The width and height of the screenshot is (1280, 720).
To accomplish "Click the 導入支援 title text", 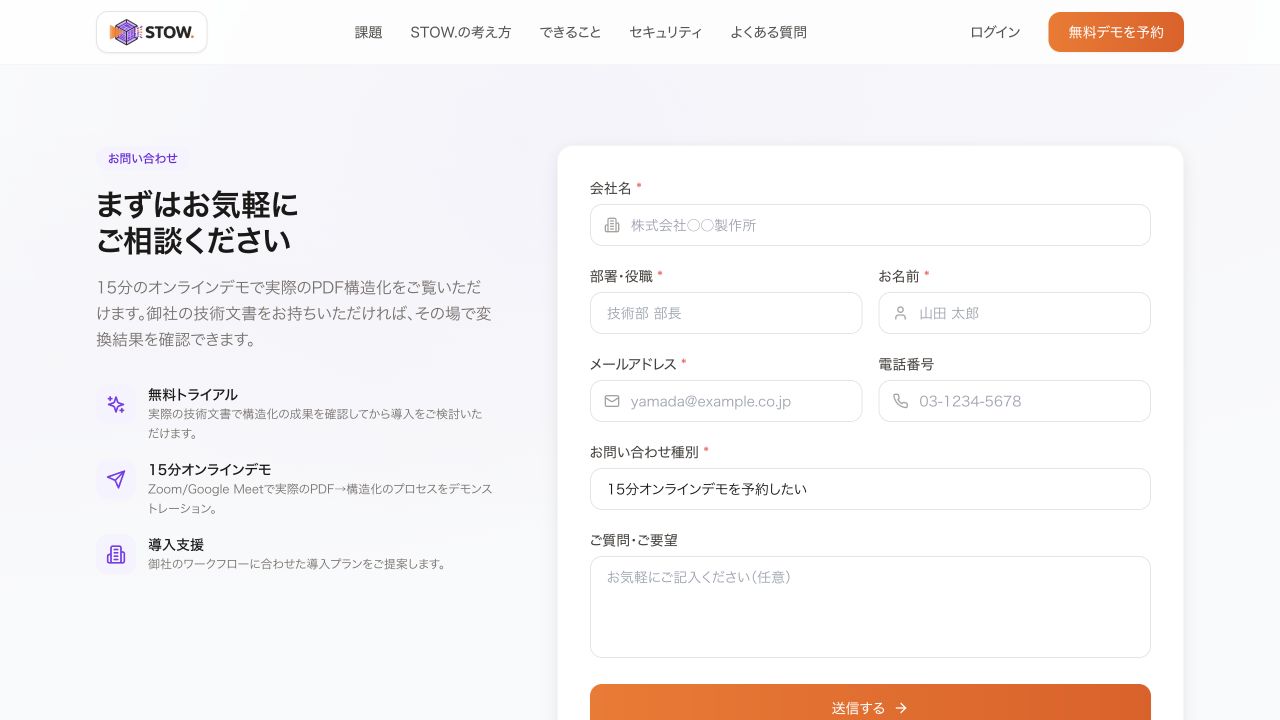I will point(176,544).
